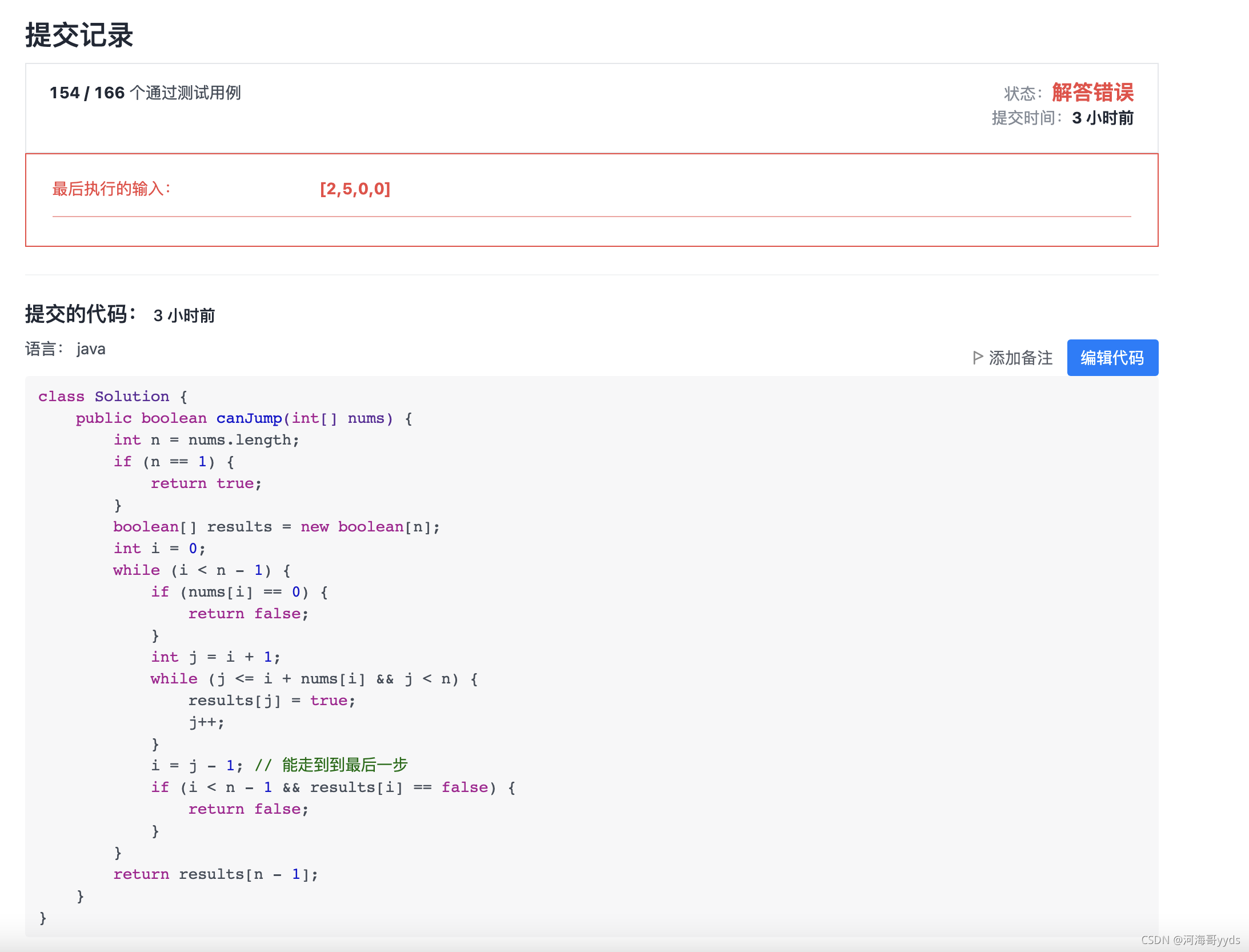This screenshot has width=1249, height=952.
Task: Click the 提交时间 3 小时前 timestamp
Action: pyautogui.click(x=1102, y=118)
